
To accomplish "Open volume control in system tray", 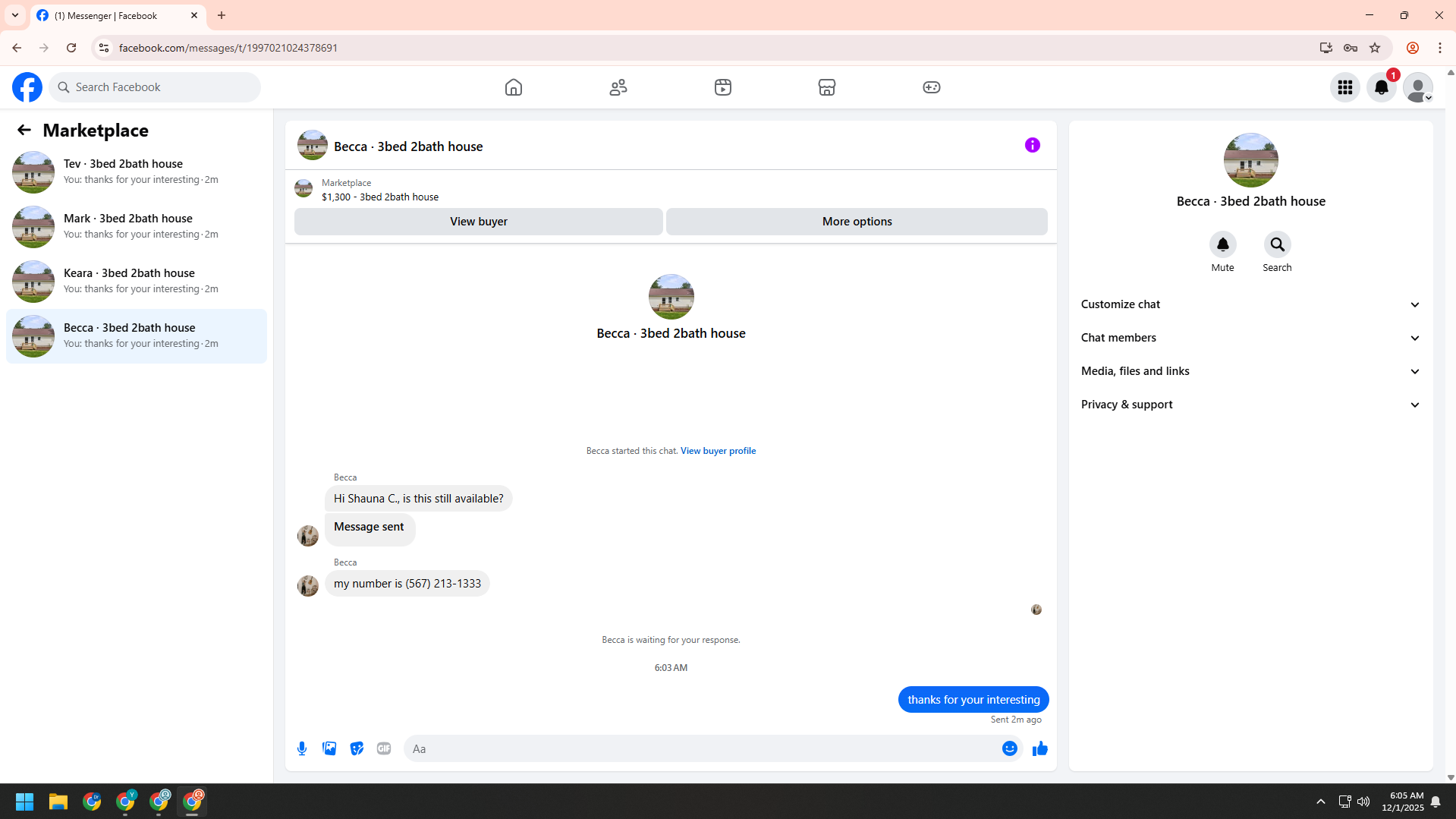I will pos(1363,802).
